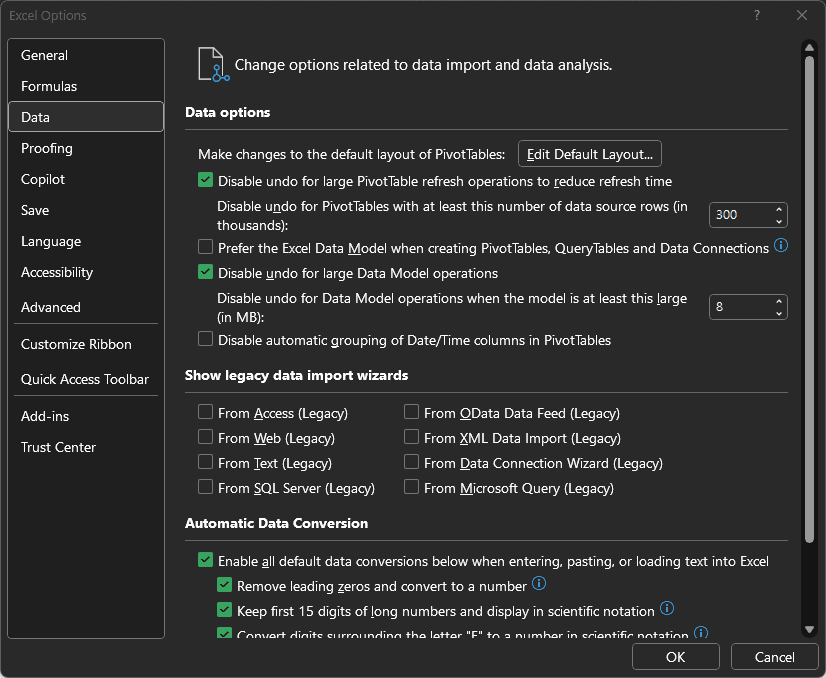Check From SQL Server (Legacy)
826x678 pixels.
pos(205,487)
